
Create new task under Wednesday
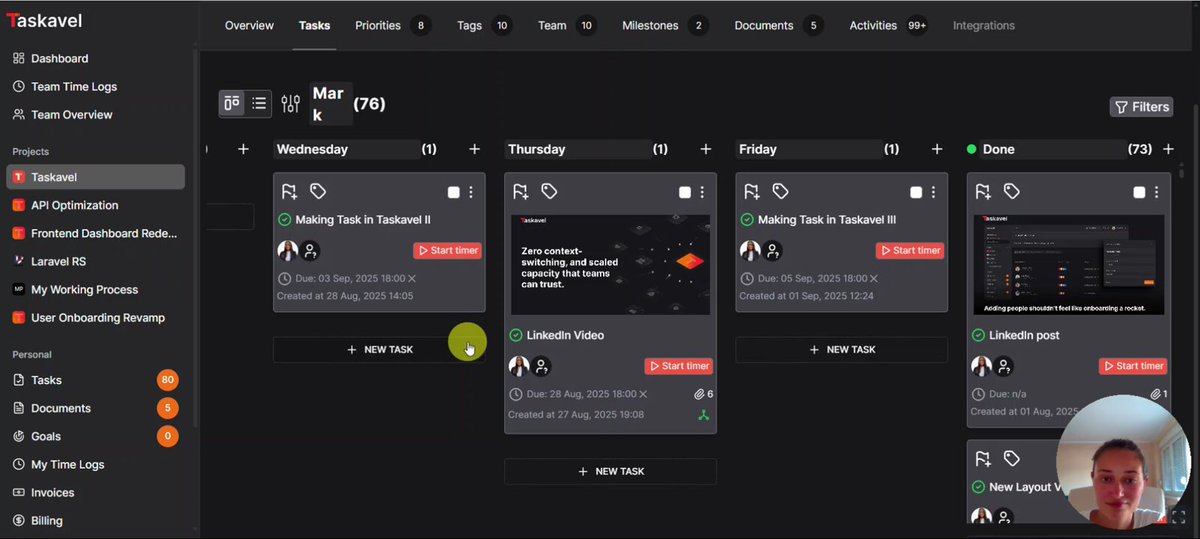click(379, 350)
